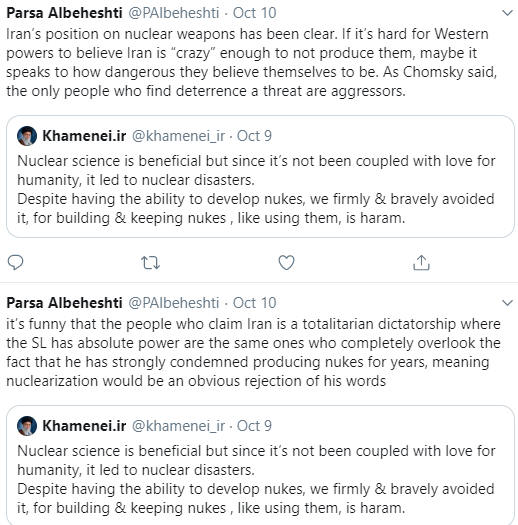Viewport: 518px width, 525px height.
Task: Retweet the first tweet about nuclear weapons
Action: click(150, 263)
